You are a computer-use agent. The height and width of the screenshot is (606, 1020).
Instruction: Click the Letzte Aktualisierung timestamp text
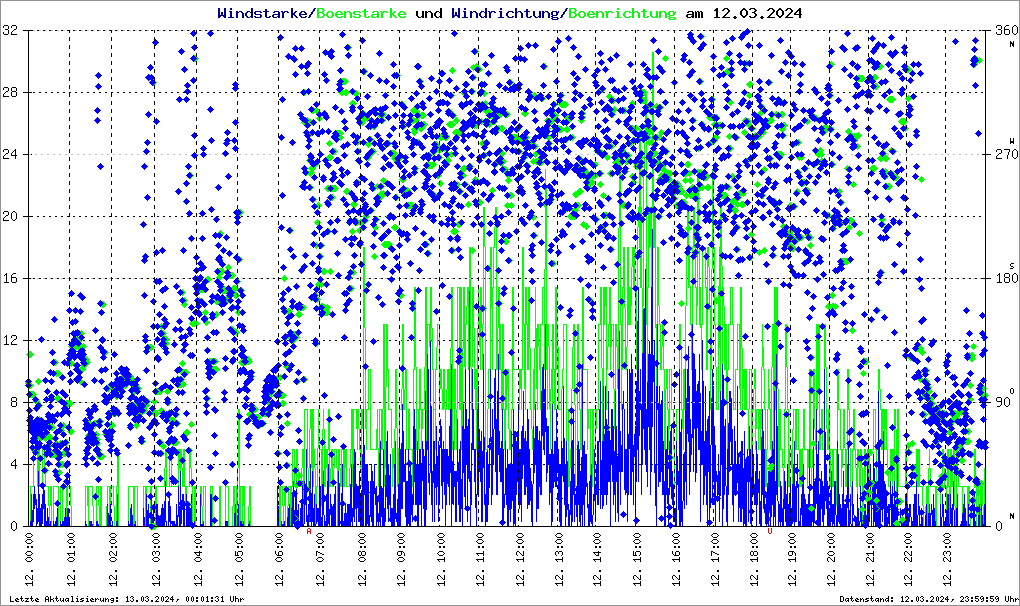(x=127, y=599)
